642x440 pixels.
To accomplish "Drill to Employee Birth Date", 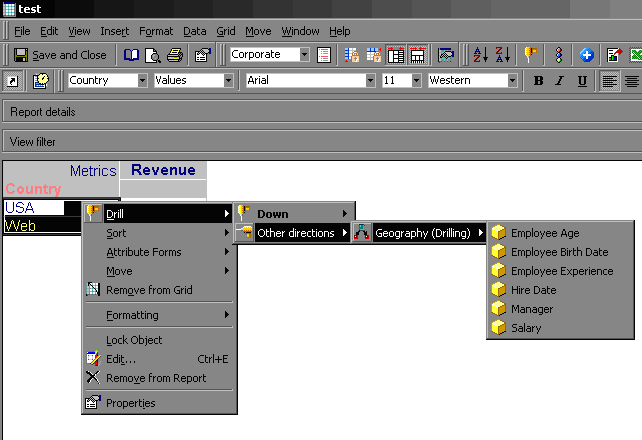I will tap(560, 252).
